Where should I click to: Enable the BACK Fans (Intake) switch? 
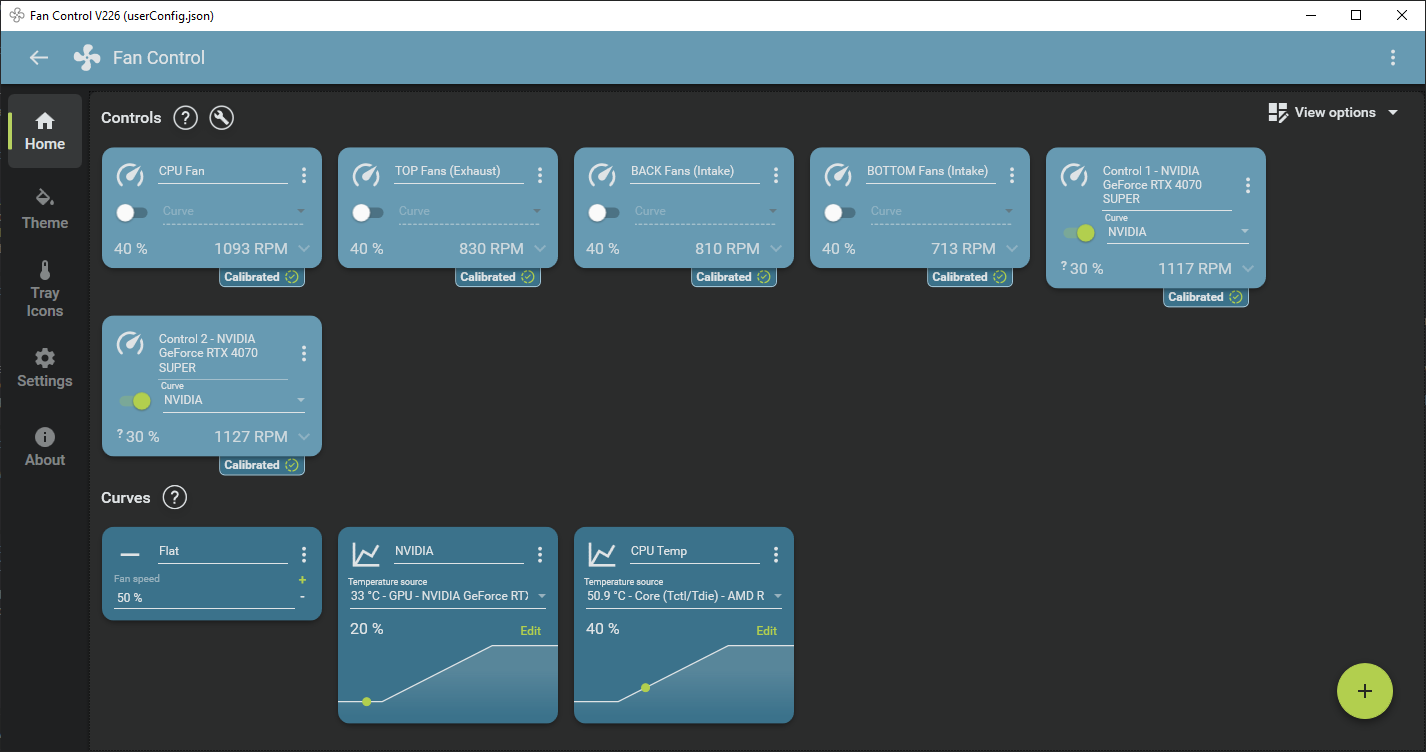coord(603,213)
